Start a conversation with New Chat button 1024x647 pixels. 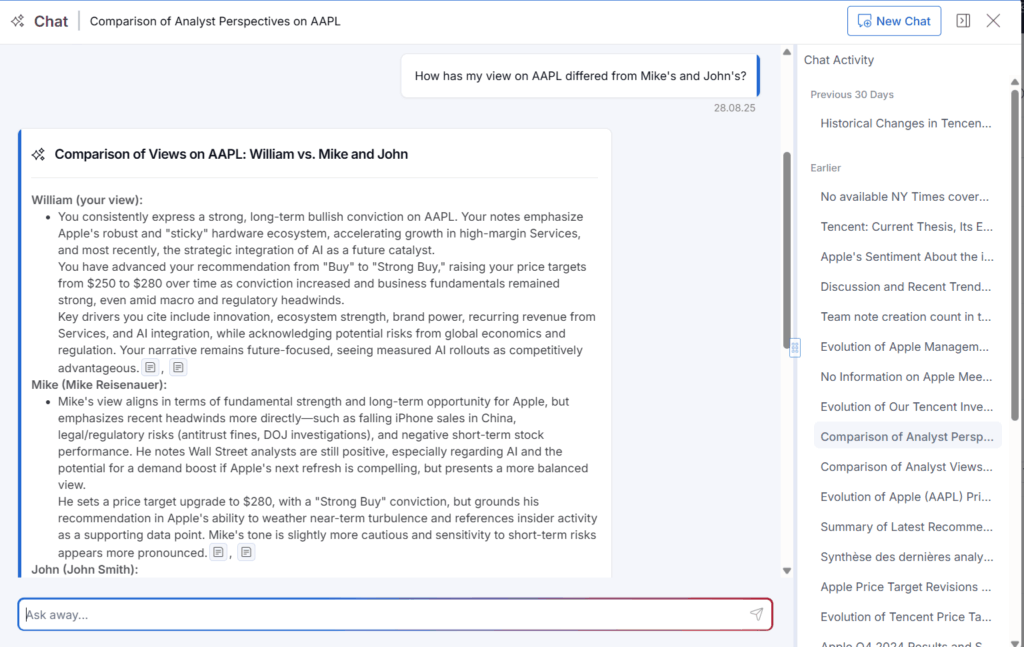click(893, 21)
